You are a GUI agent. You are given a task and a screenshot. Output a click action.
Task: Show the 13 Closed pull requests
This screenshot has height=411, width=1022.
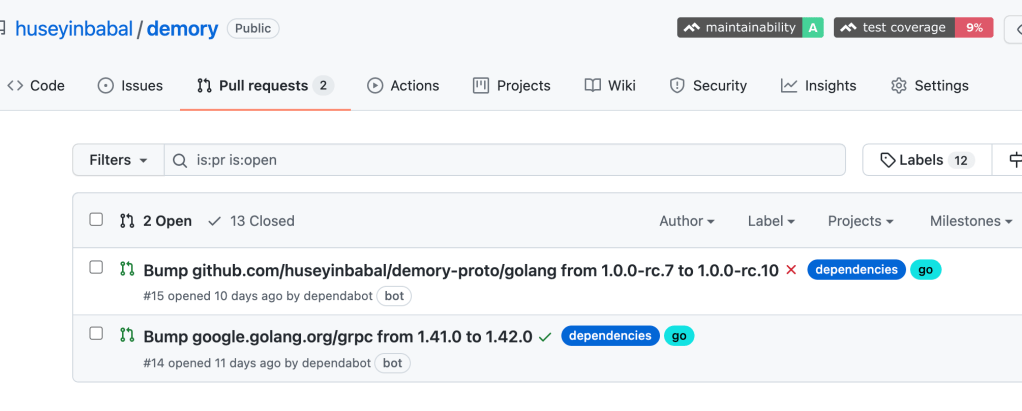251,221
